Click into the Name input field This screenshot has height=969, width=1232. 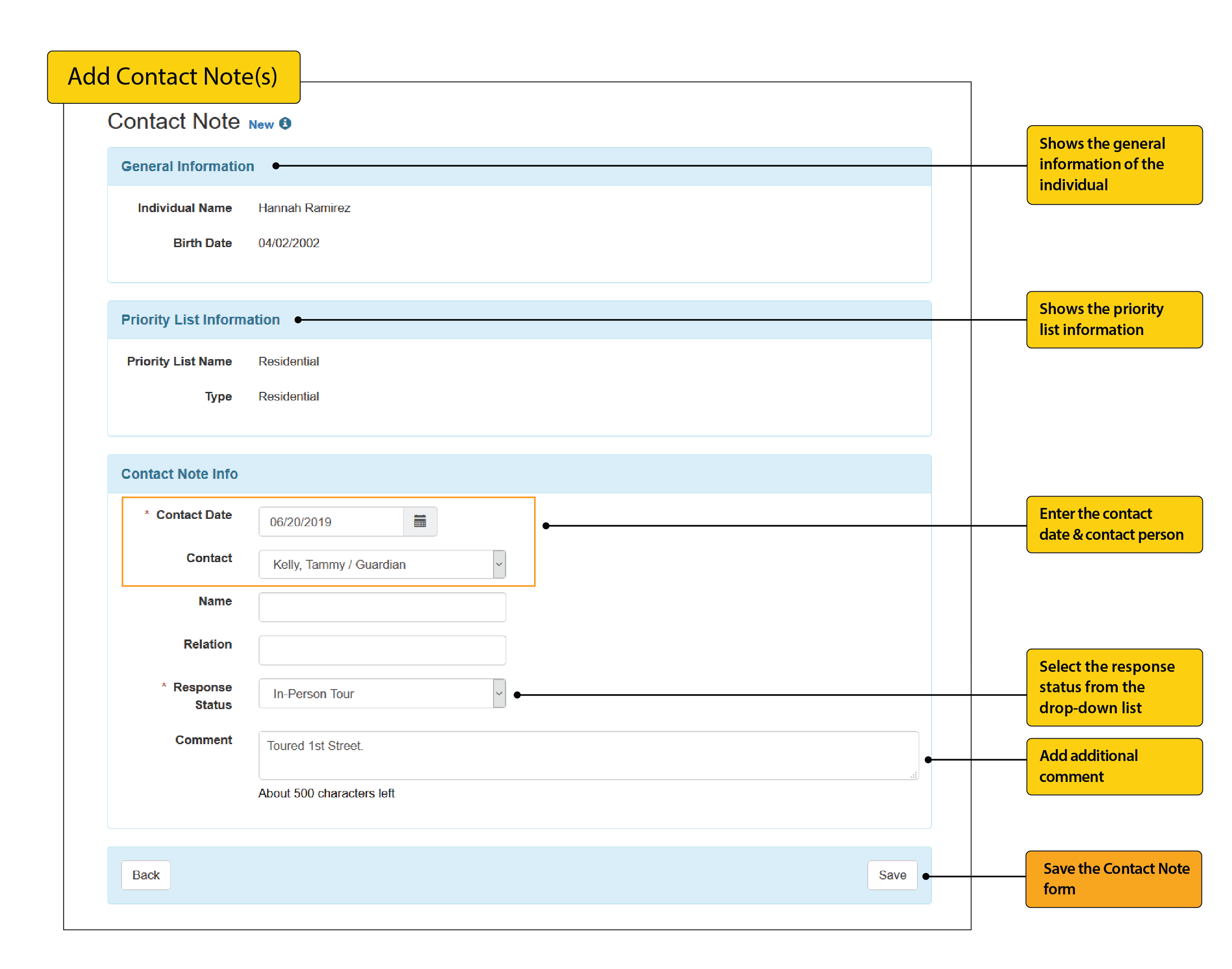point(382,607)
